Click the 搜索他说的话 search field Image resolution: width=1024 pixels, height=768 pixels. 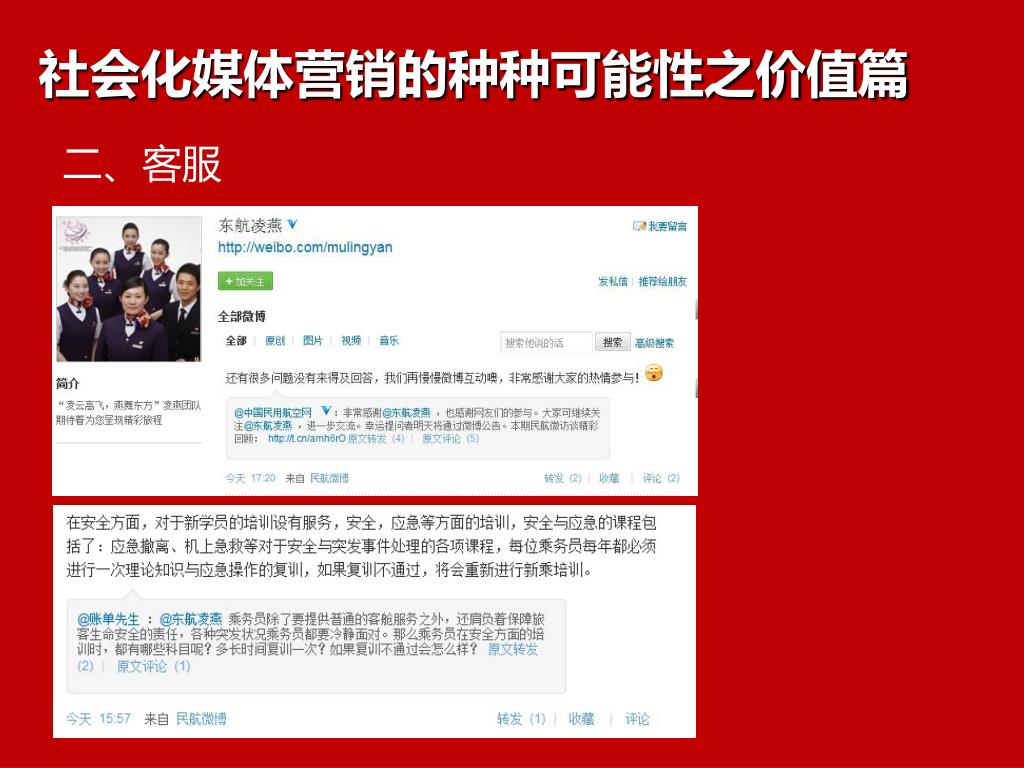[547, 342]
